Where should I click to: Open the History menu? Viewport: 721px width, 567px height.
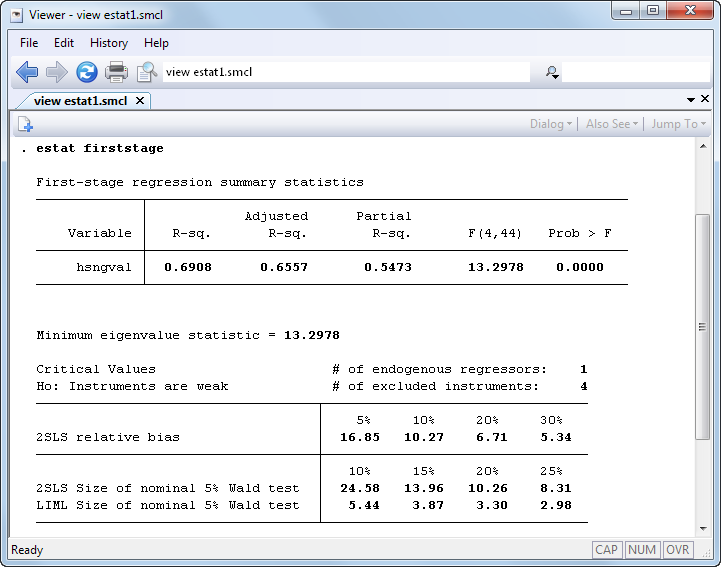tap(109, 43)
